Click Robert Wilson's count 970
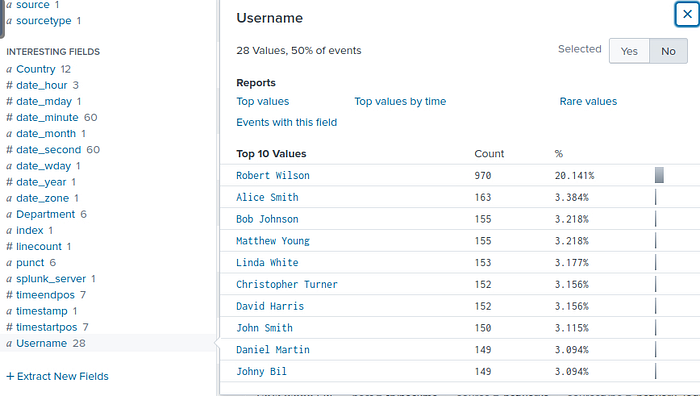This screenshot has width=700, height=396. [483, 175]
